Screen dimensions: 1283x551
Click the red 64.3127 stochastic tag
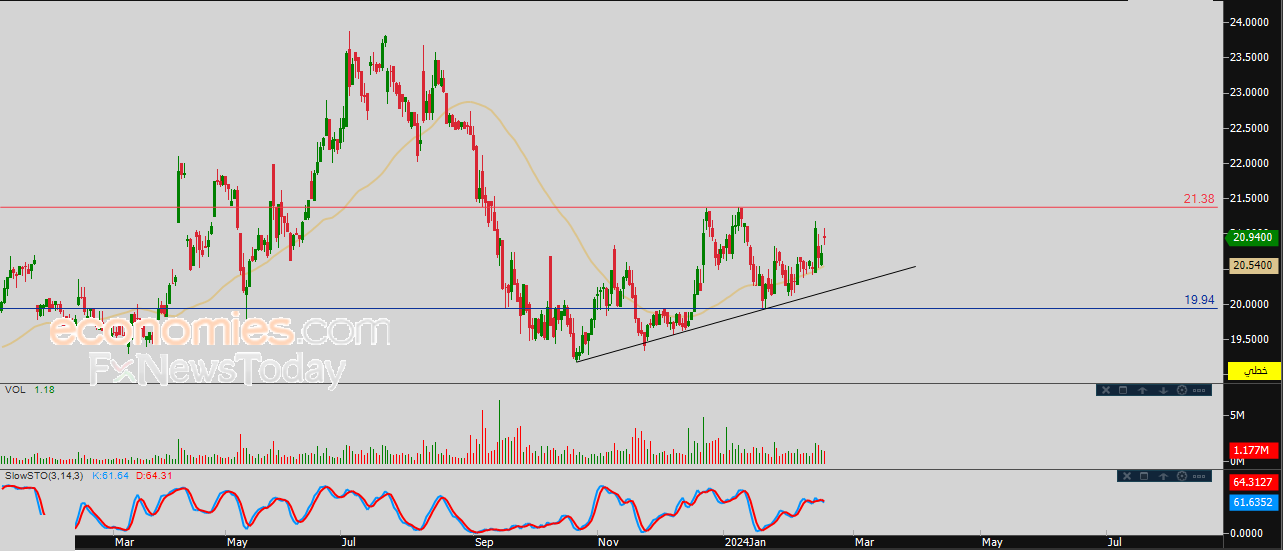click(1253, 483)
